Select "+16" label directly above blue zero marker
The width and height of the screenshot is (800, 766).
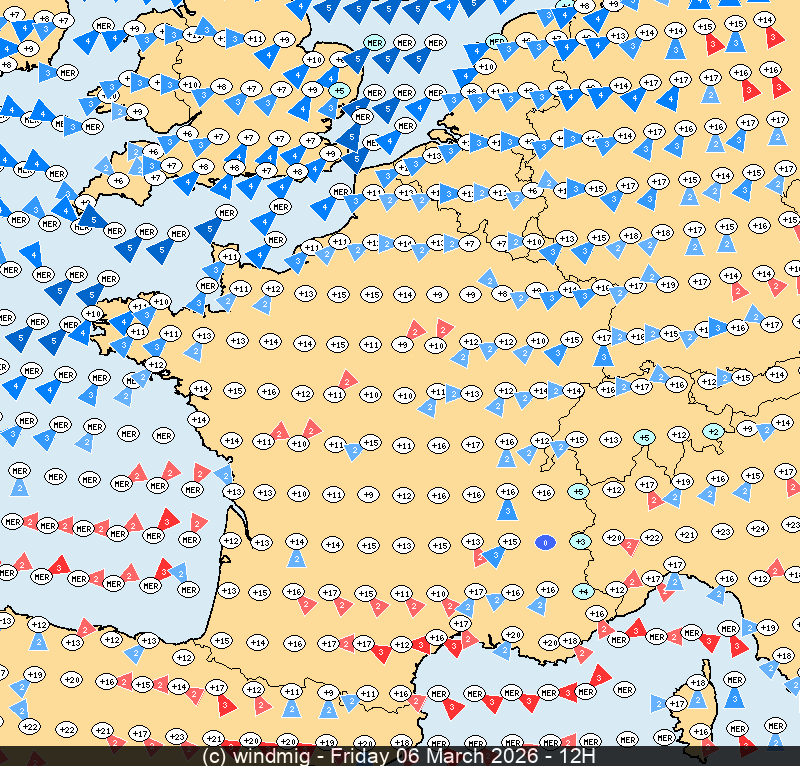[543, 492]
